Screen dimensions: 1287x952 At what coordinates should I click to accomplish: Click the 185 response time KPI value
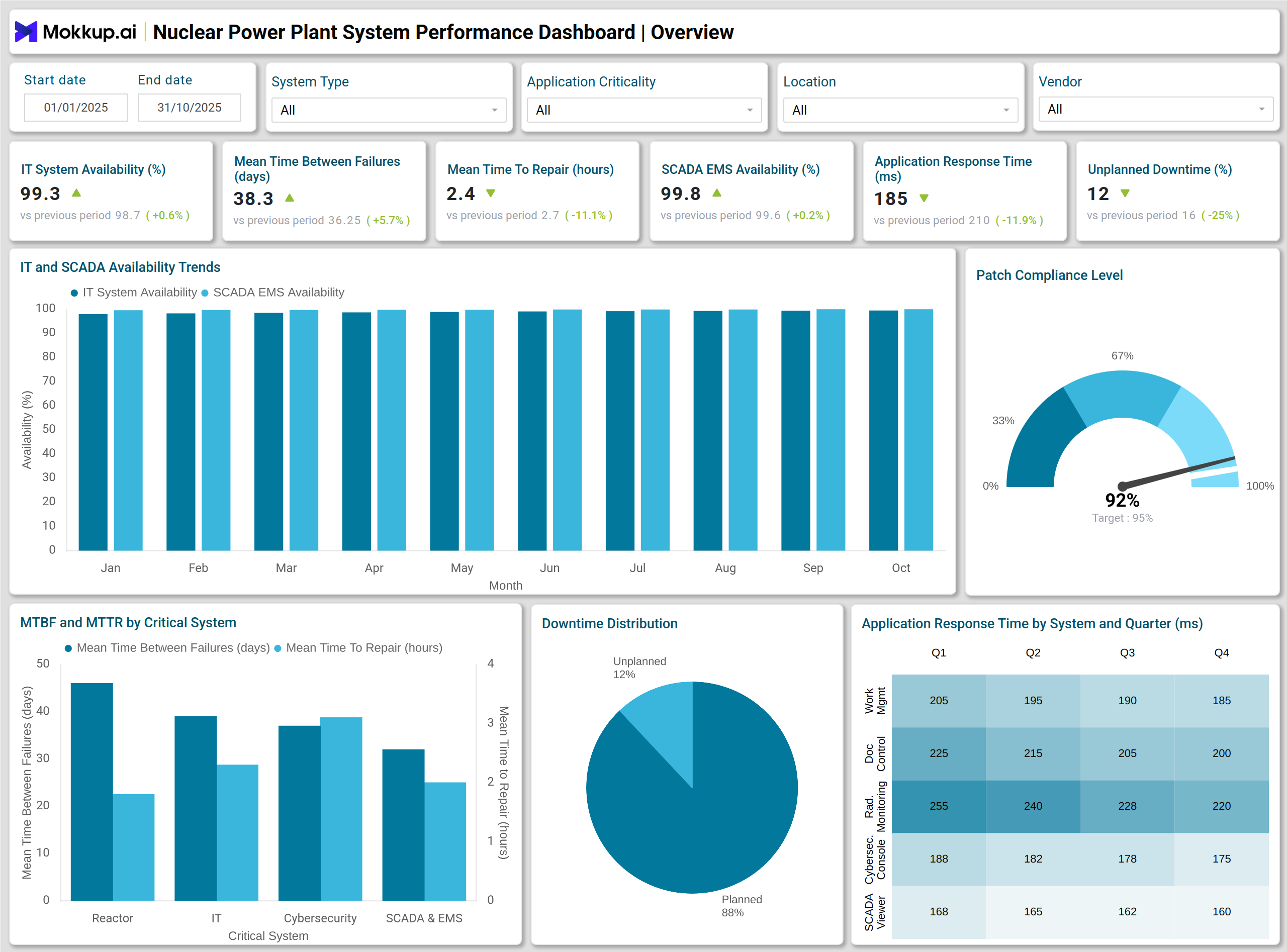pyautogui.click(x=891, y=199)
